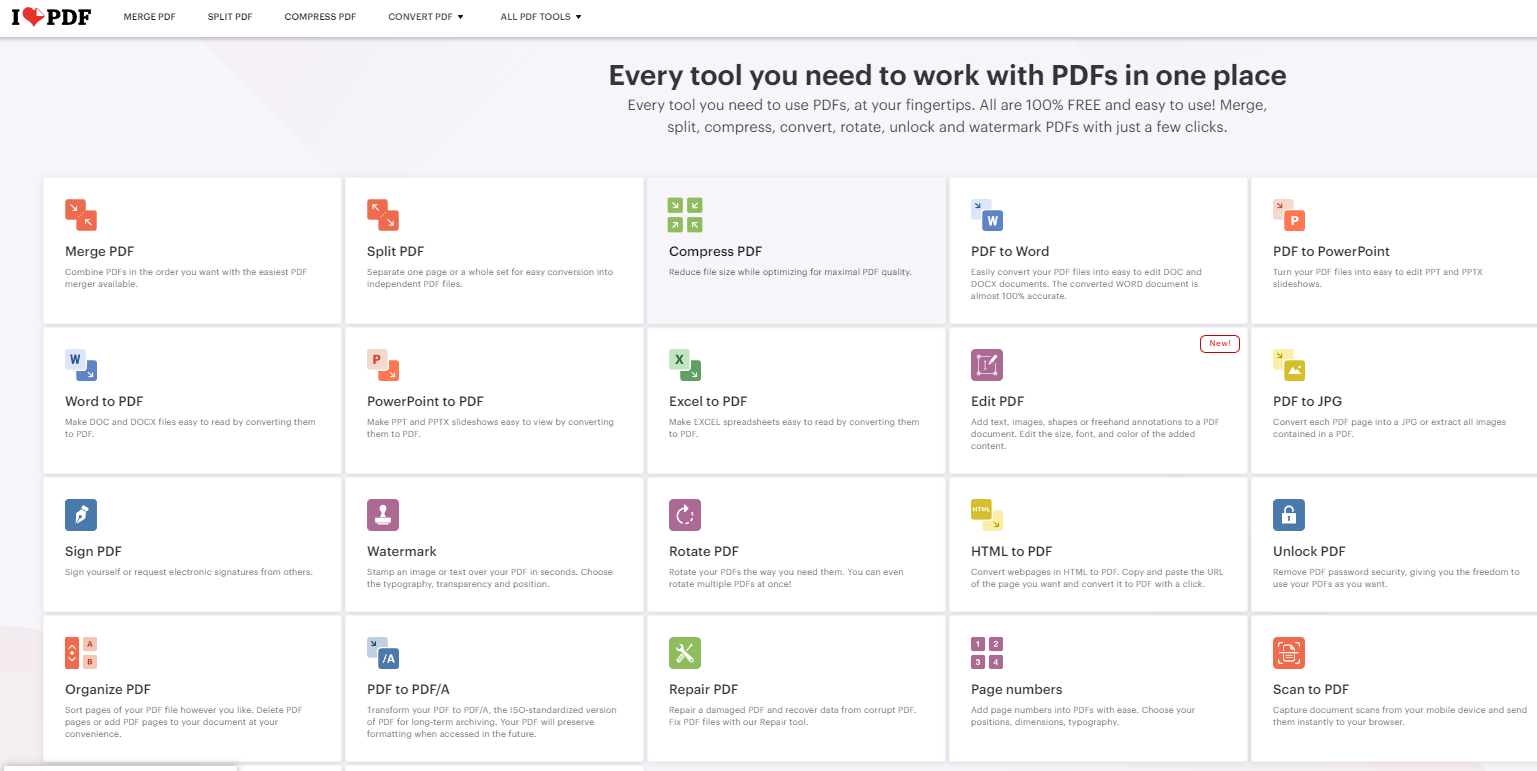Image resolution: width=1537 pixels, height=771 pixels.
Task: Click the 'Convert webpages in HTML to PDF' description
Action: click(x=1097, y=578)
